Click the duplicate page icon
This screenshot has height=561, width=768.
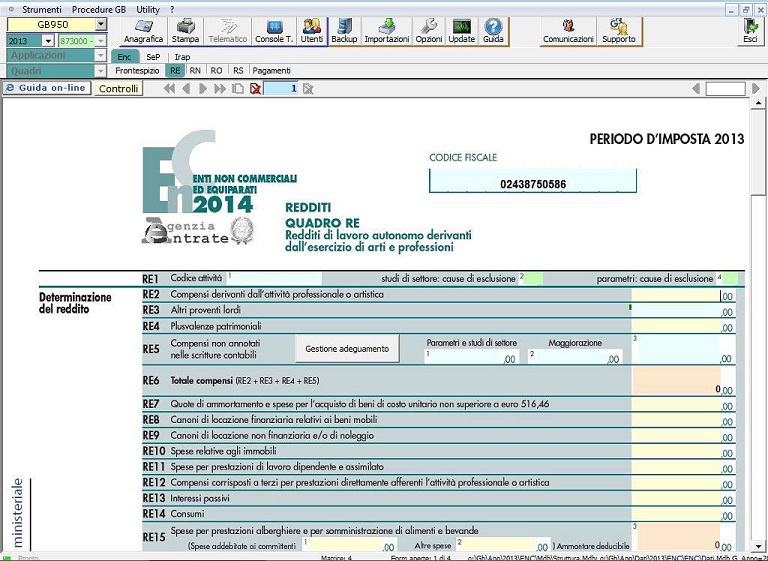(238, 89)
